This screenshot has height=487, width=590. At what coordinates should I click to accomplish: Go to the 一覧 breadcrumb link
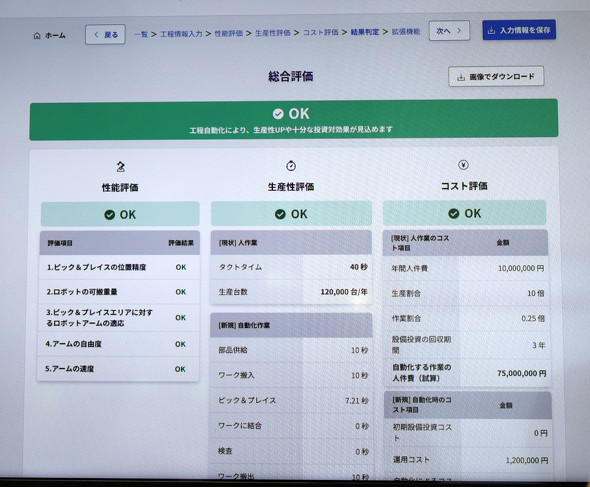(141, 34)
